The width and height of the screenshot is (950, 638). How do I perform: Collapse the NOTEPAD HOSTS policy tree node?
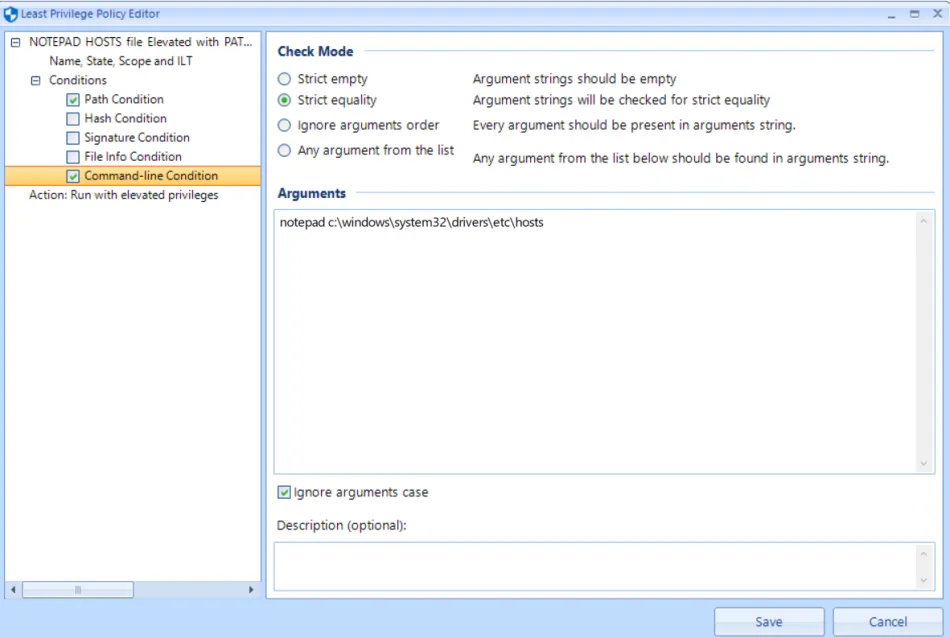coord(15,42)
